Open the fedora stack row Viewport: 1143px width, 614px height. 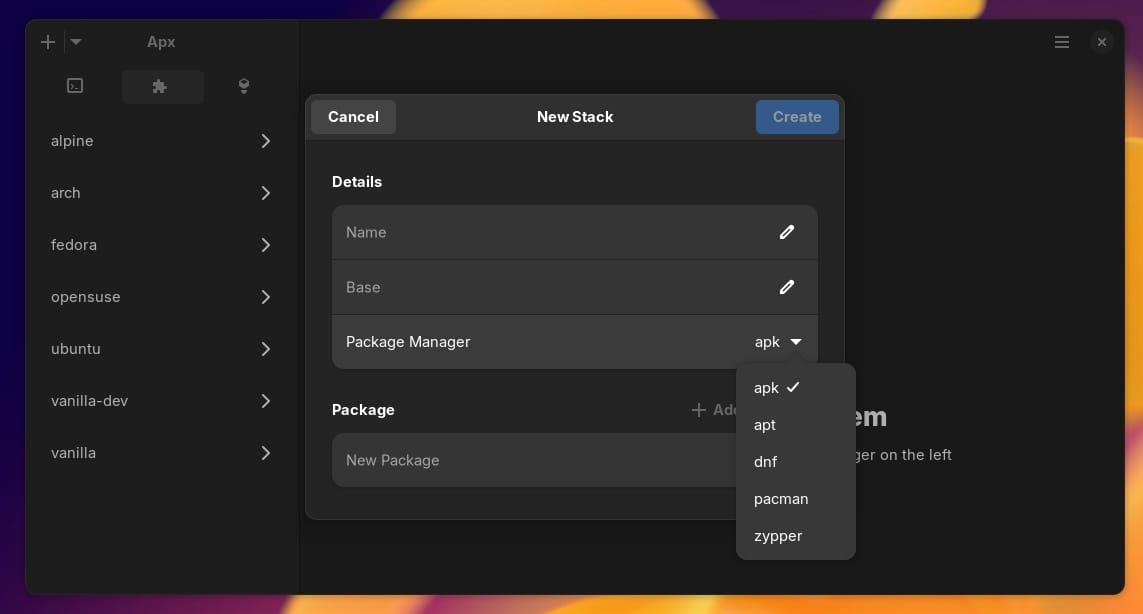(160, 245)
